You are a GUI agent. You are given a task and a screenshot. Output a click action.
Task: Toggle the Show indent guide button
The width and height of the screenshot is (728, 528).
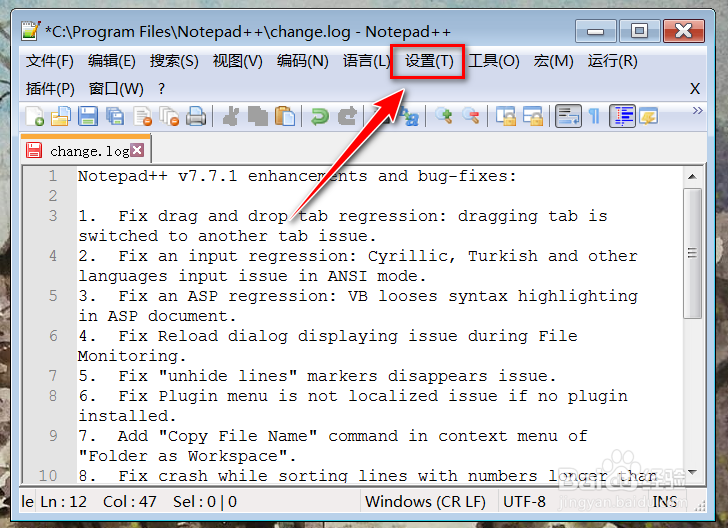pyautogui.click(x=622, y=116)
